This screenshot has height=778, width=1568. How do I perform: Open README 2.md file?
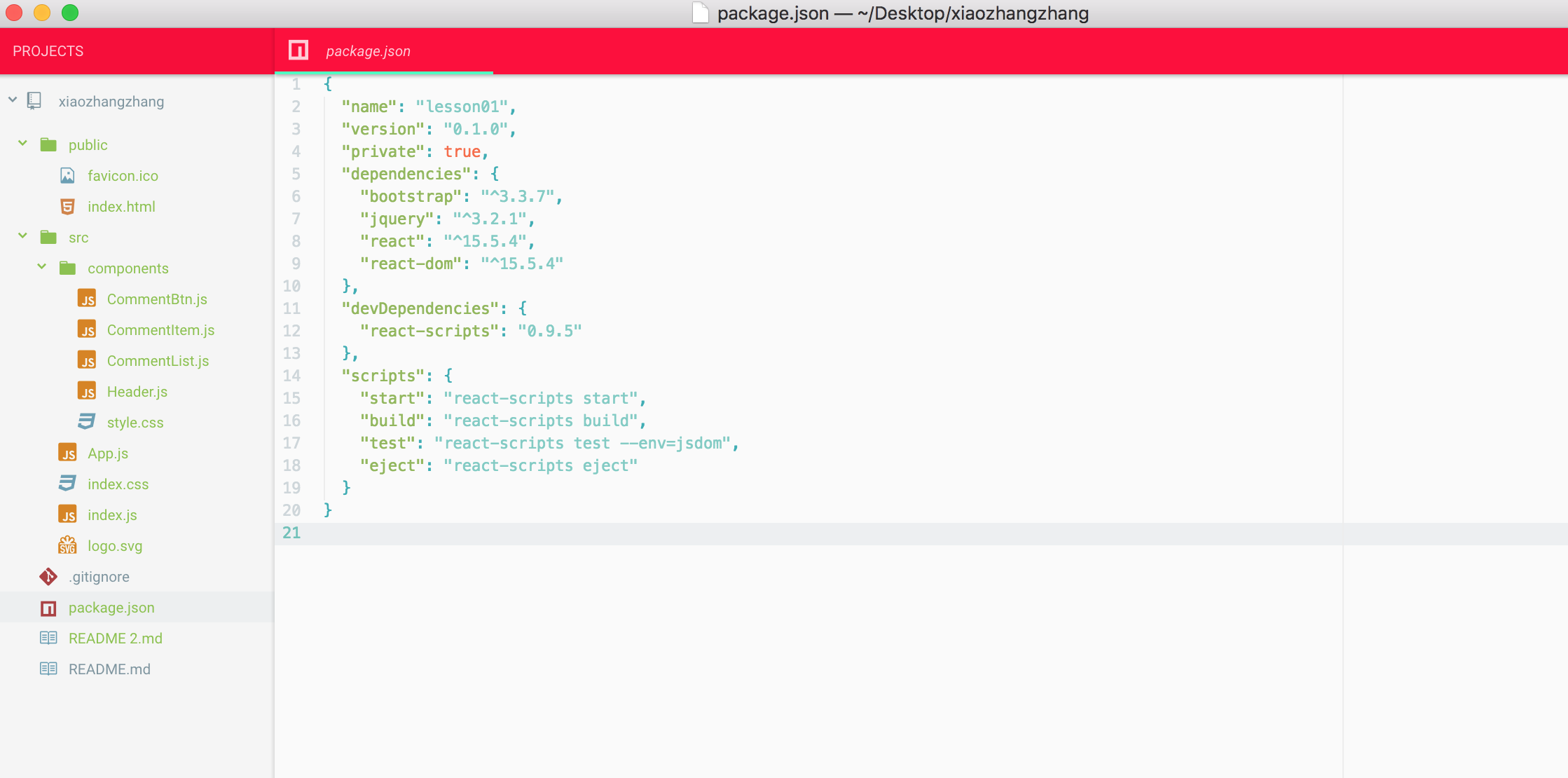[116, 639]
